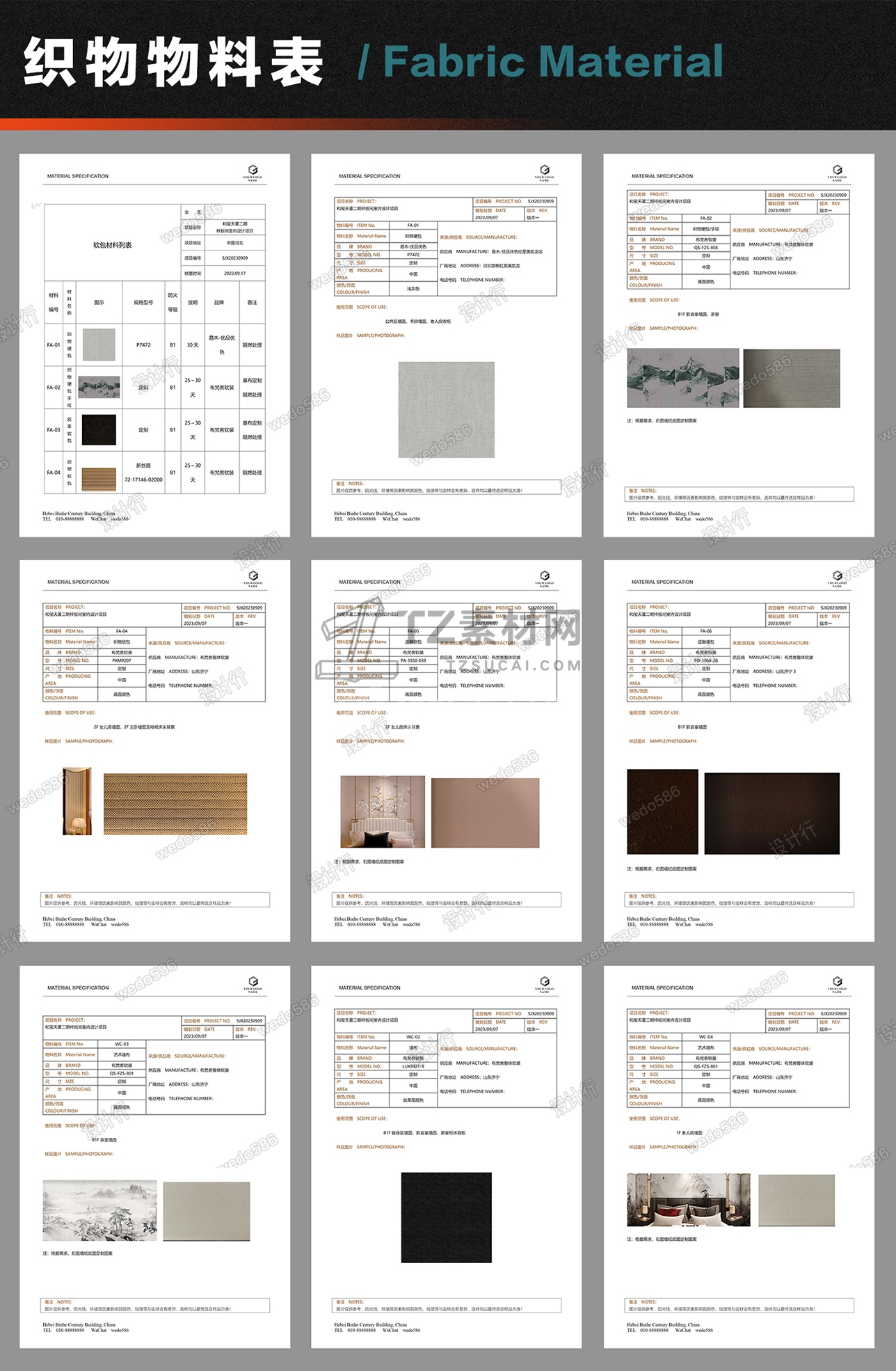Screen dimensions: 896x1371
Task: Click the 软包材料列表 table title cell
Action: [113, 245]
